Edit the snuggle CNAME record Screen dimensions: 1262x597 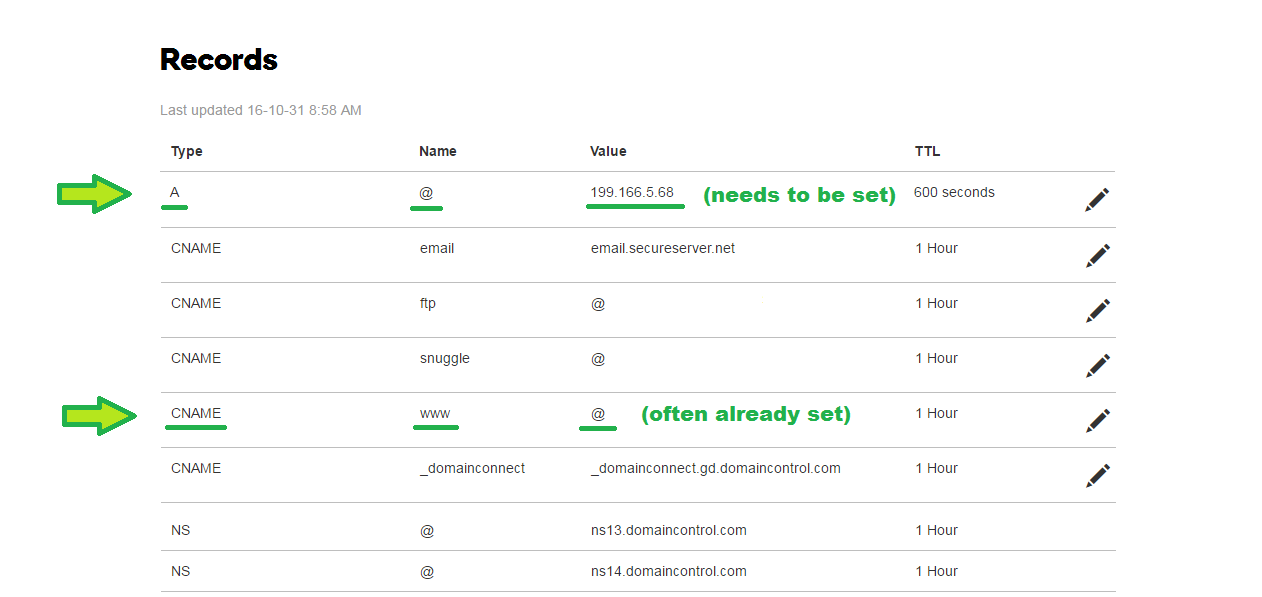(x=1097, y=366)
